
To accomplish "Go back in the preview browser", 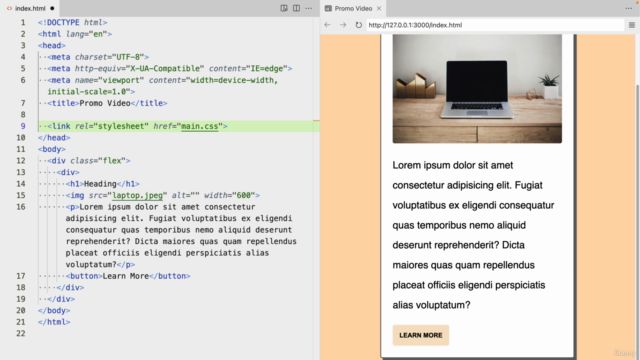I will 327,25.
